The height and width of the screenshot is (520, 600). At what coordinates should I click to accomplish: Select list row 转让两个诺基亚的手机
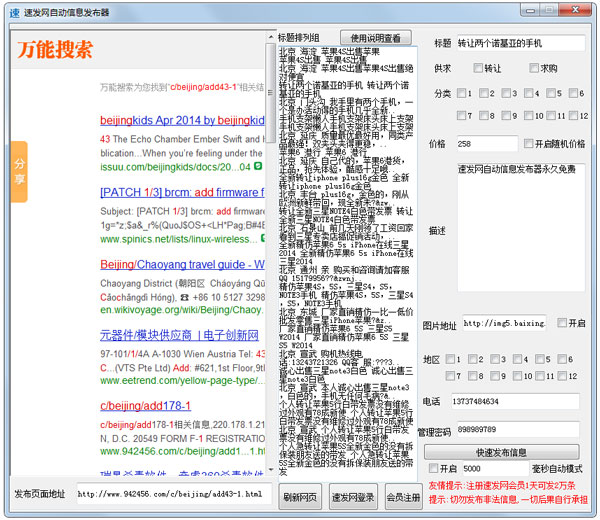(344, 89)
